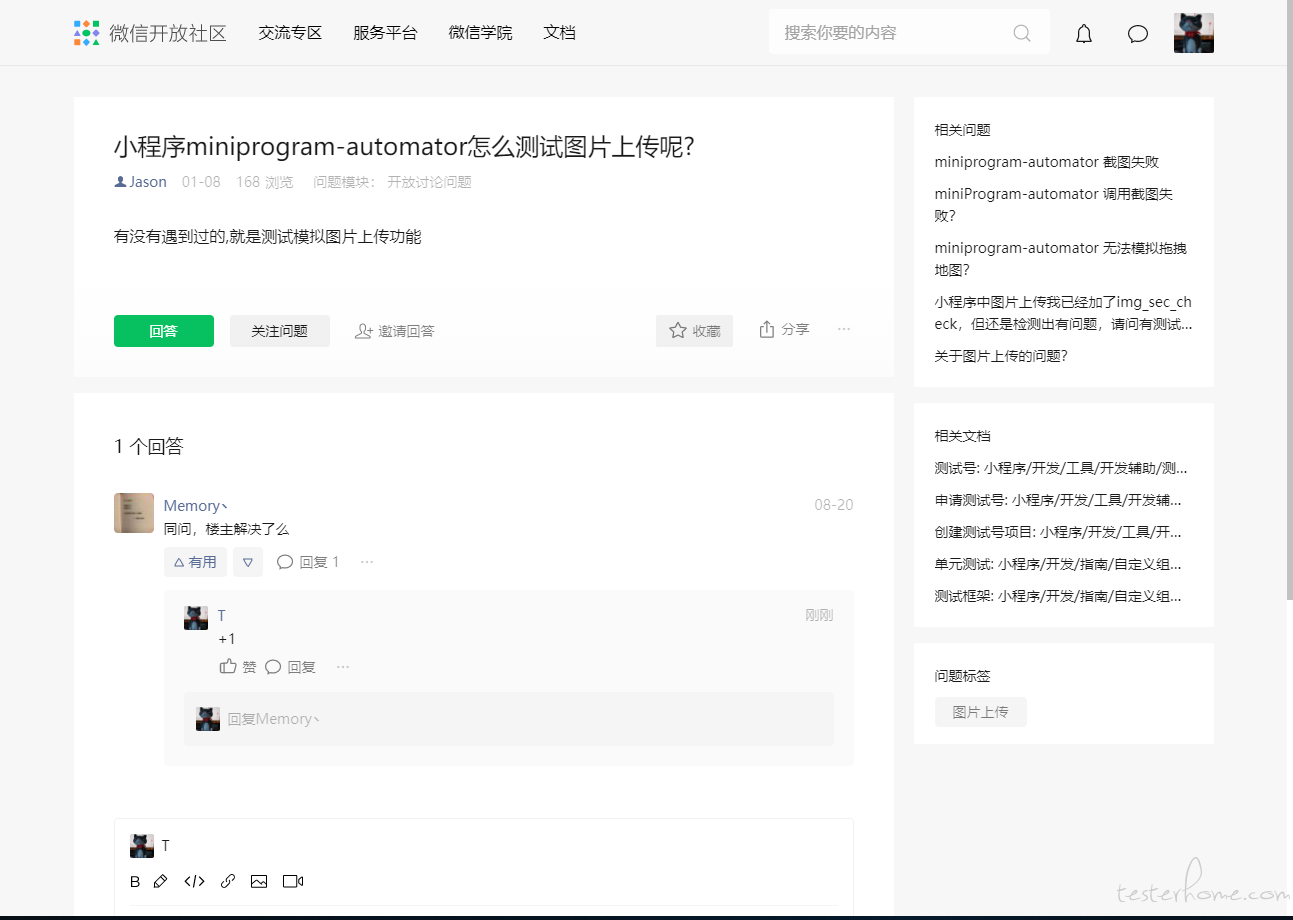Insert a link in editor
Screen dimensions: 1293x920
pos(228,882)
